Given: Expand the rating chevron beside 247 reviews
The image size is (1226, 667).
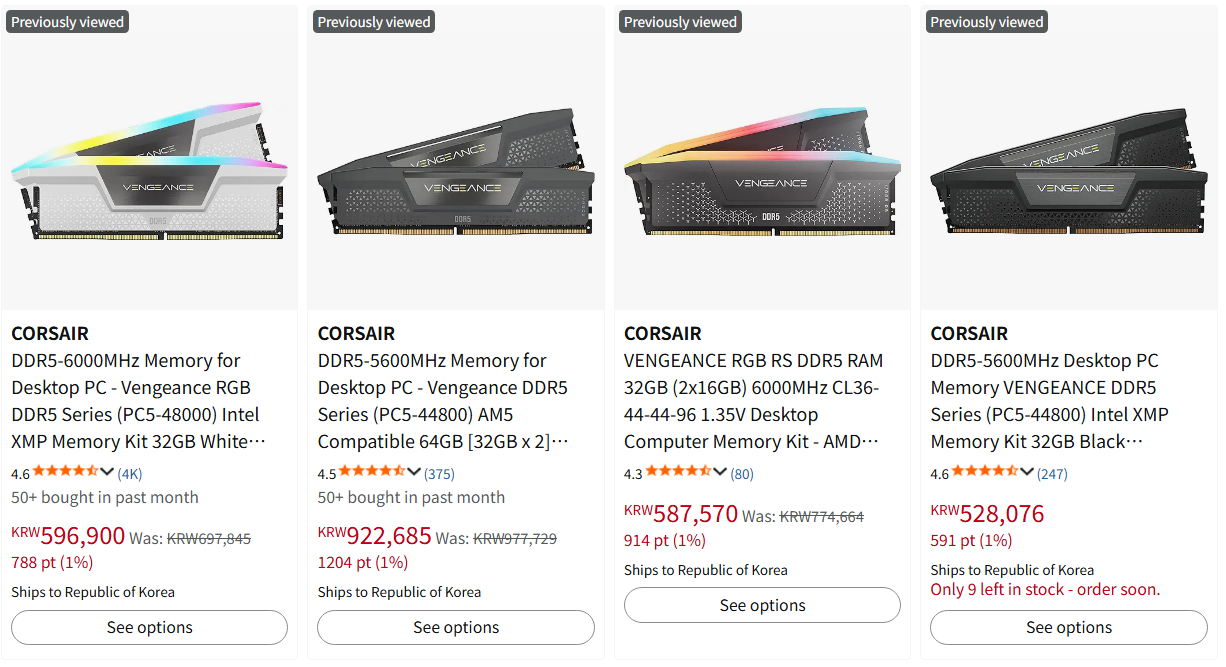Looking at the screenshot, I should coord(1027,472).
